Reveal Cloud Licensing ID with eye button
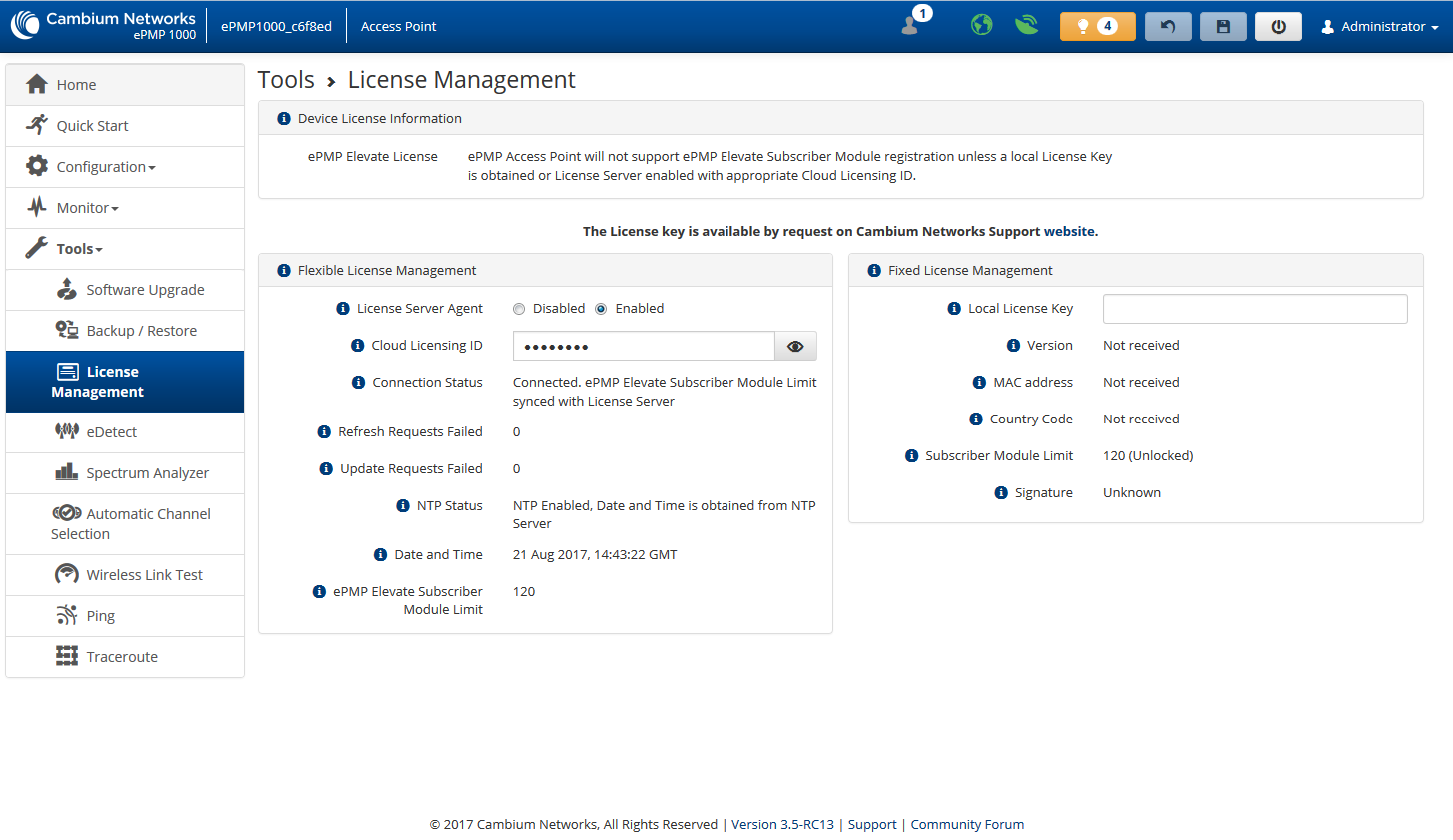 pyautogui.click(x=795, y=347)
